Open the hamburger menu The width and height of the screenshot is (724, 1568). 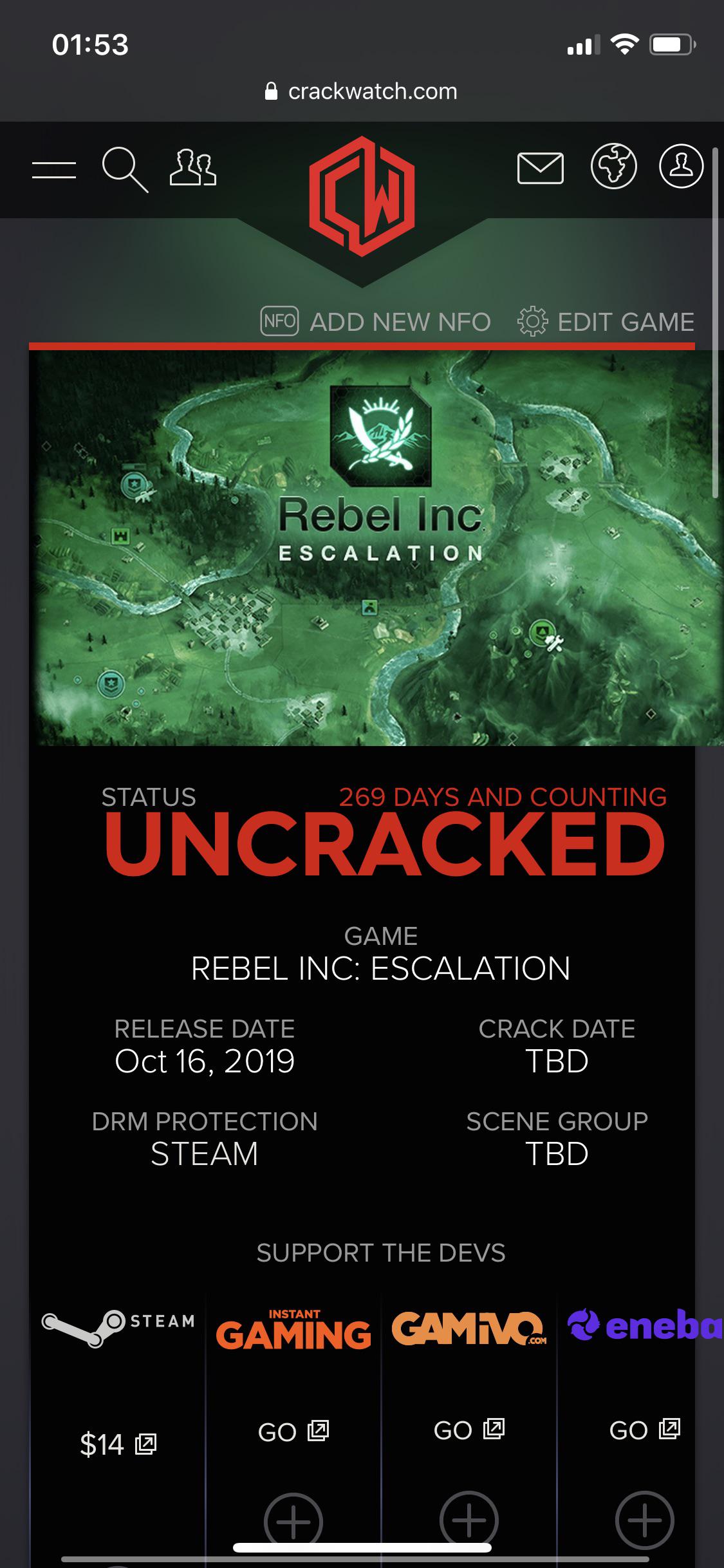[53, 169]
